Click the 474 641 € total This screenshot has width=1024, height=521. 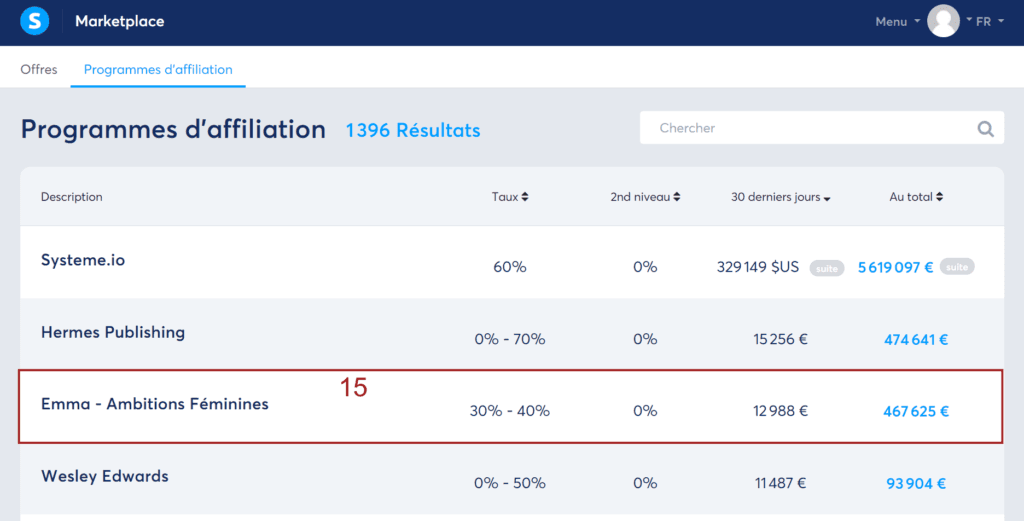pyautogui.click(x=916, y=339)
